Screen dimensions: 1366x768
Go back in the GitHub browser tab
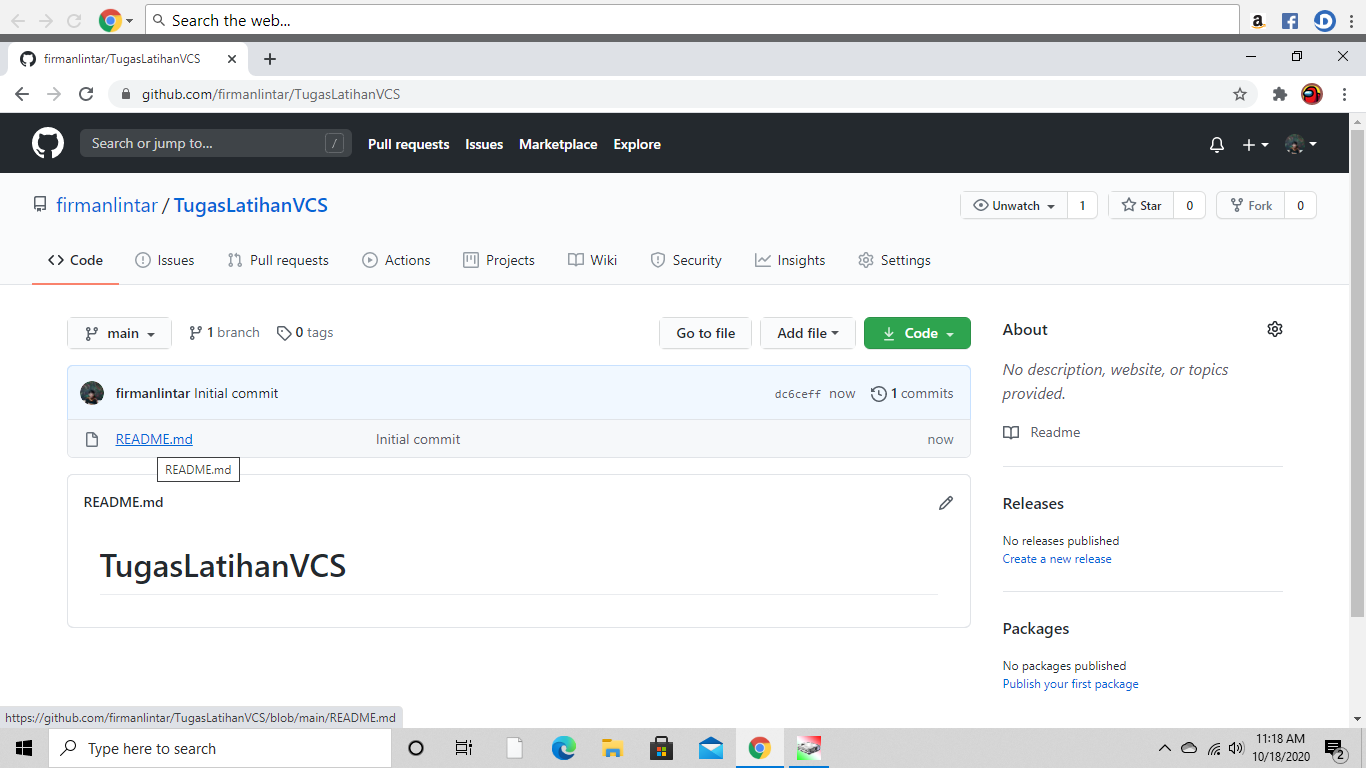[22, 94]
